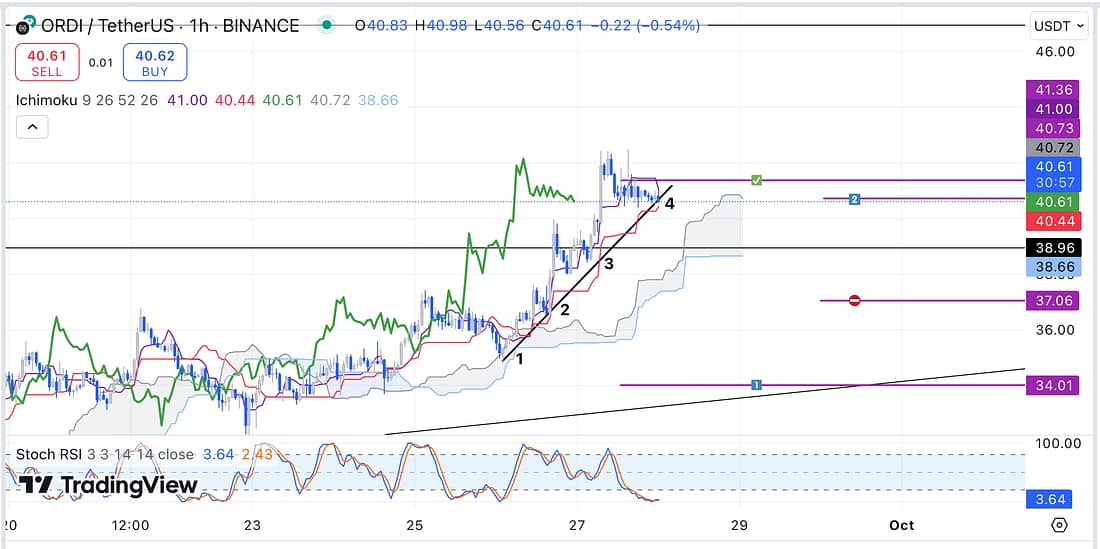The image size is (1100, 549).
Task: Open the USDT currency dropdown
Action: click(1052, 26)
